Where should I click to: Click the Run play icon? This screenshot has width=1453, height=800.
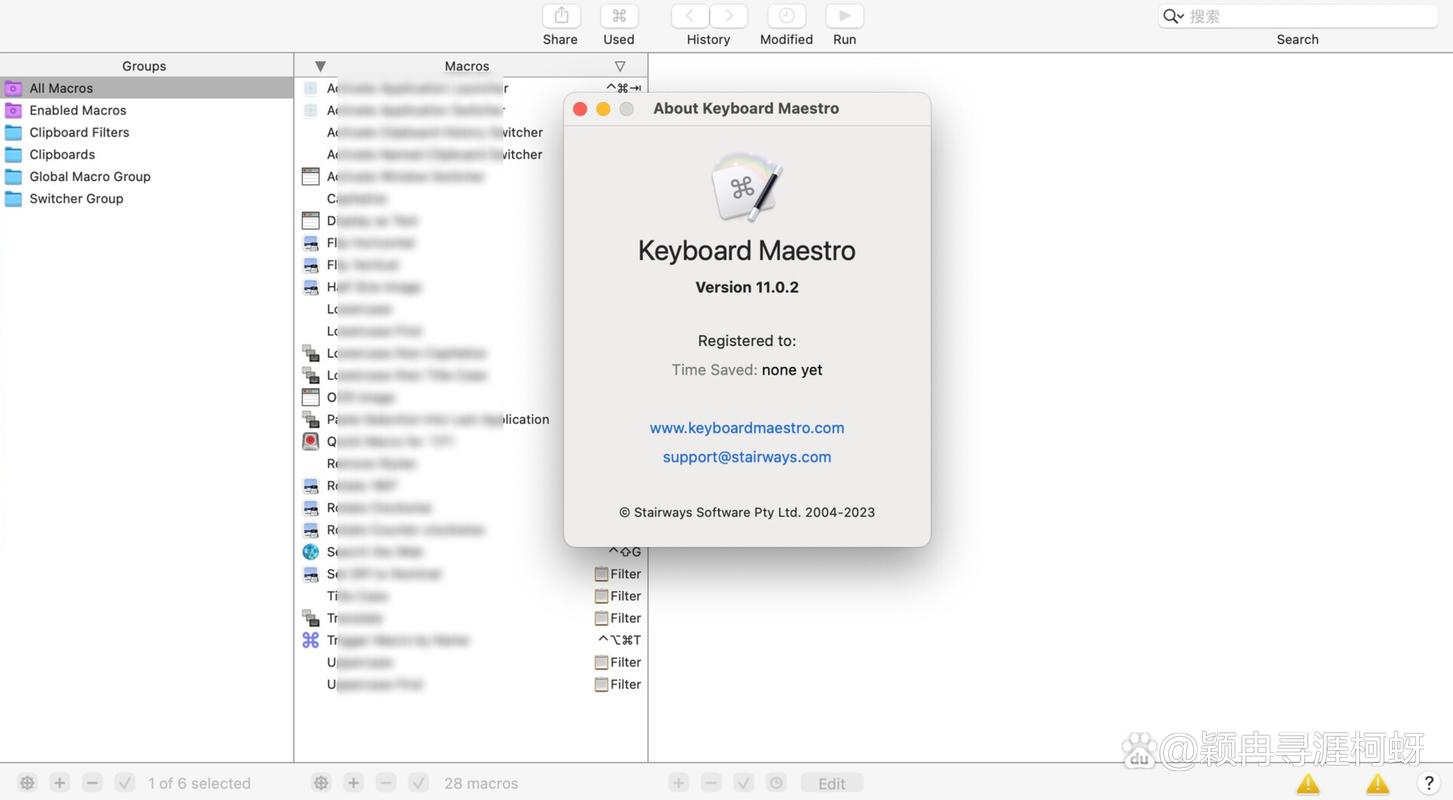[845, 16]
